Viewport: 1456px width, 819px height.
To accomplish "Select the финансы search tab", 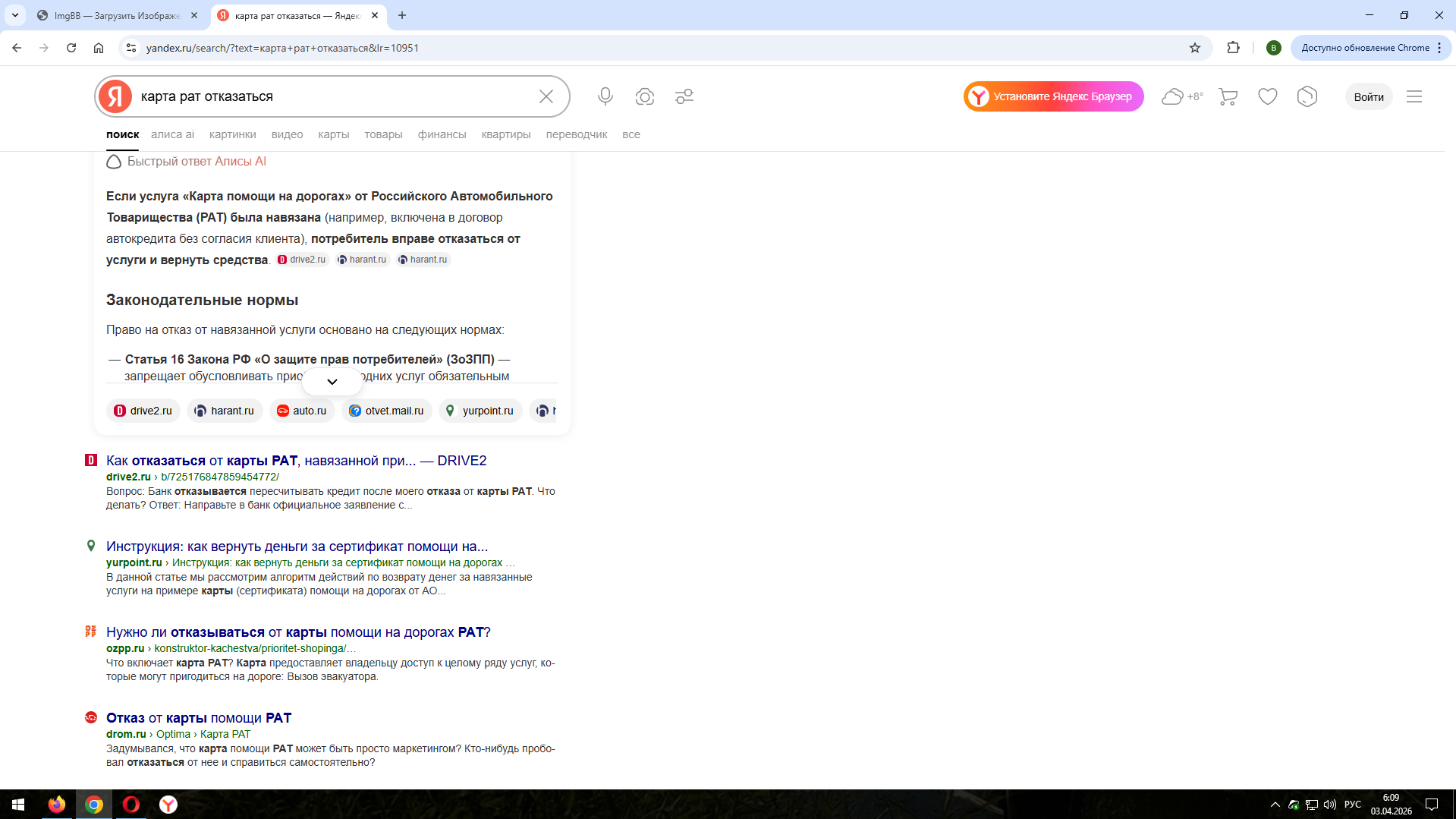I will tap(442, 134).
